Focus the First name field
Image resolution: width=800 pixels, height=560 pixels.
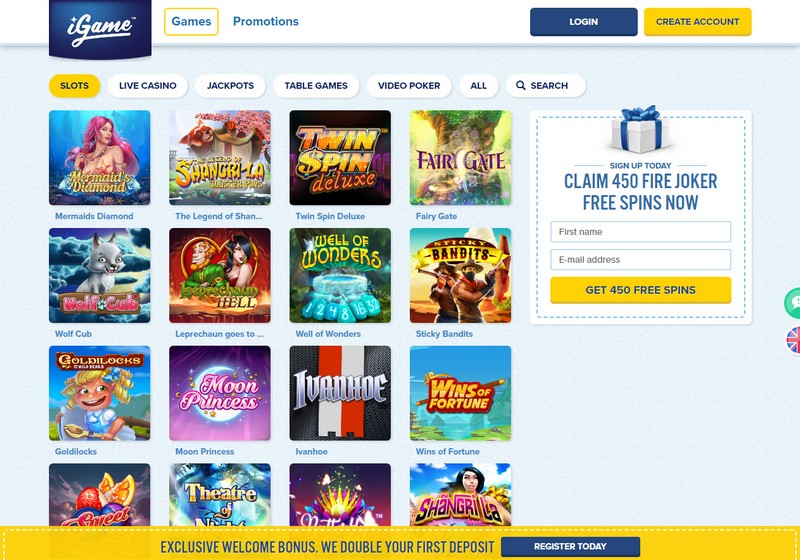(640, 232)
